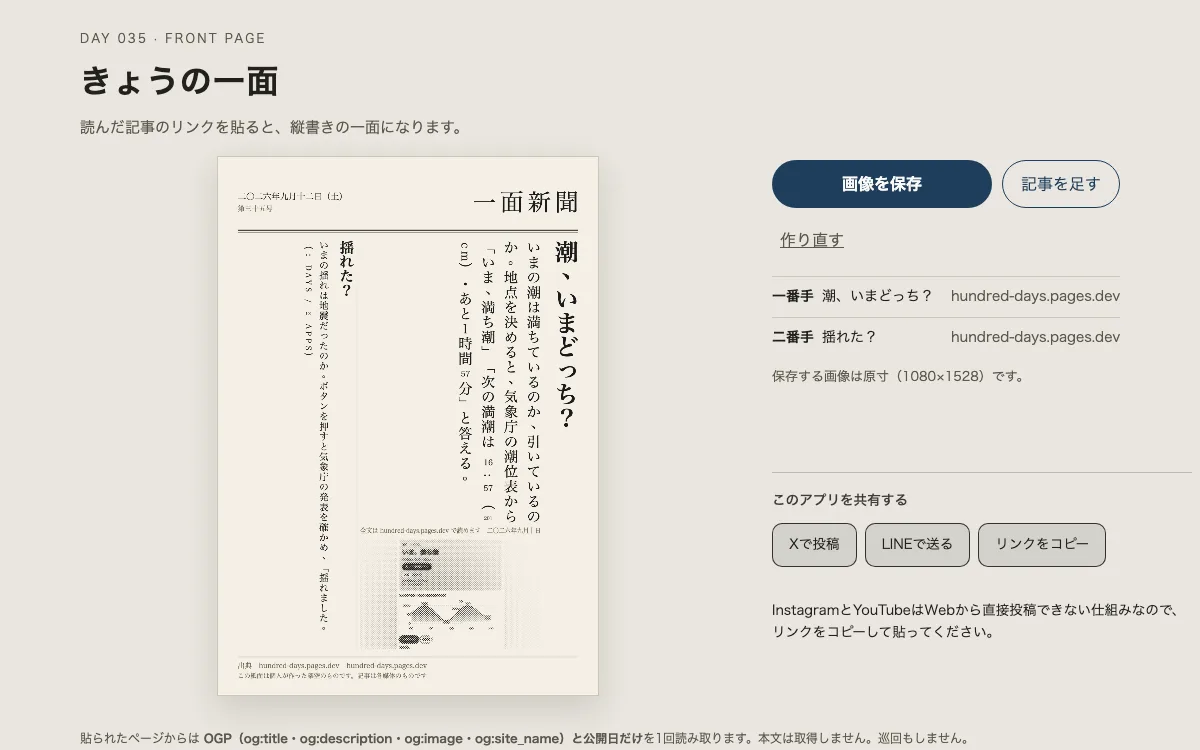The height and width of the screenshot is (750, 1200).
Task: Click the OGP description footer note
Action: click(x=524, y=739)
